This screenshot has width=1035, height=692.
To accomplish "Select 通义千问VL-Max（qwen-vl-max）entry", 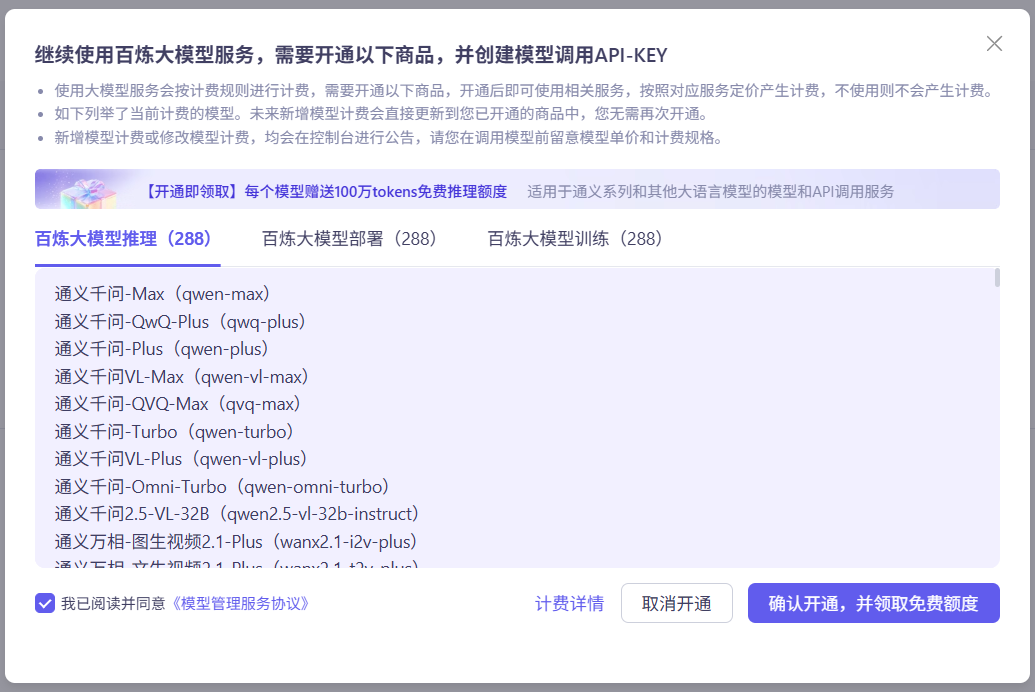I will coord(180,378).
